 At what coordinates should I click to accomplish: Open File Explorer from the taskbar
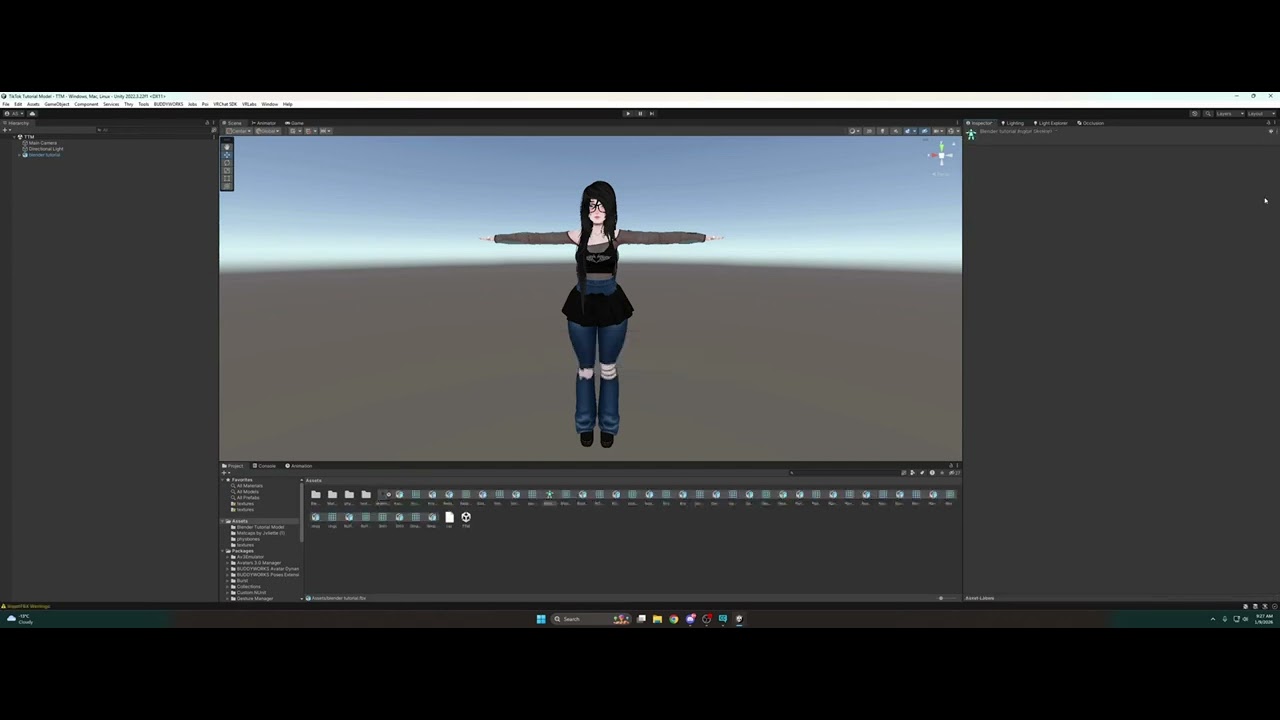(x=657, y=619)
